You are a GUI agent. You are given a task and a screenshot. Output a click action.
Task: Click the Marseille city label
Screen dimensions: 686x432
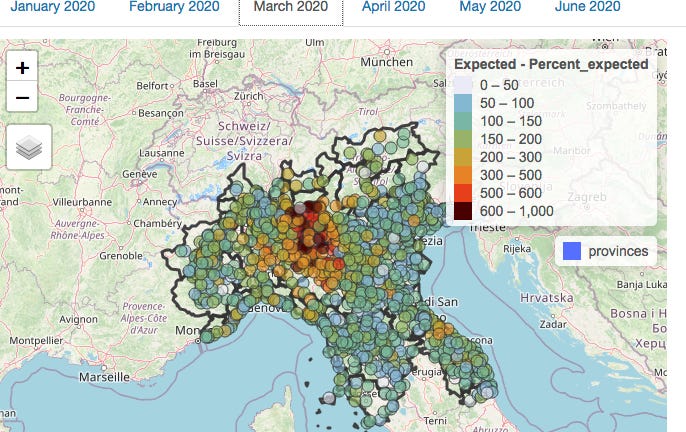(x=104, y=377)
